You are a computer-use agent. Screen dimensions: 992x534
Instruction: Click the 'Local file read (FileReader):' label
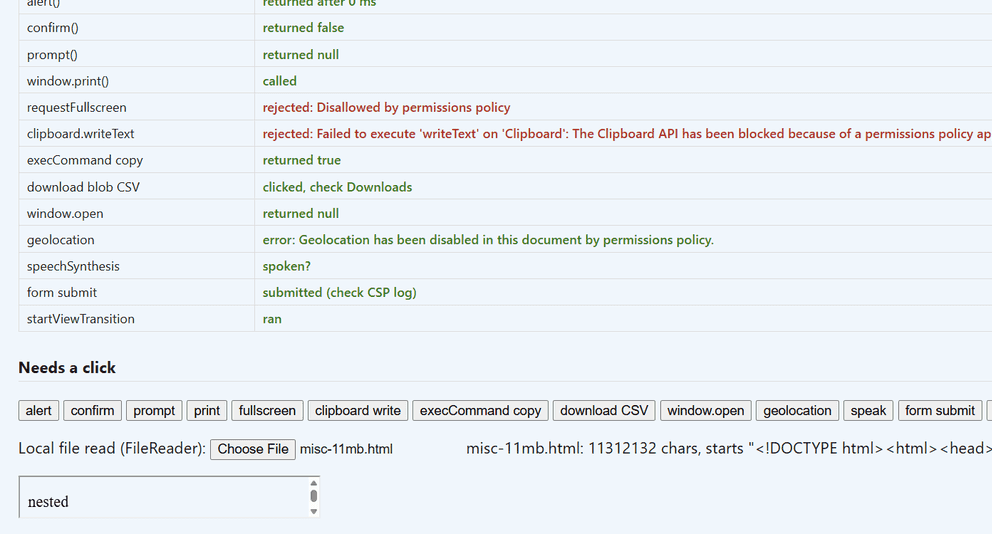pyautogui.click(x=112, y=449)
